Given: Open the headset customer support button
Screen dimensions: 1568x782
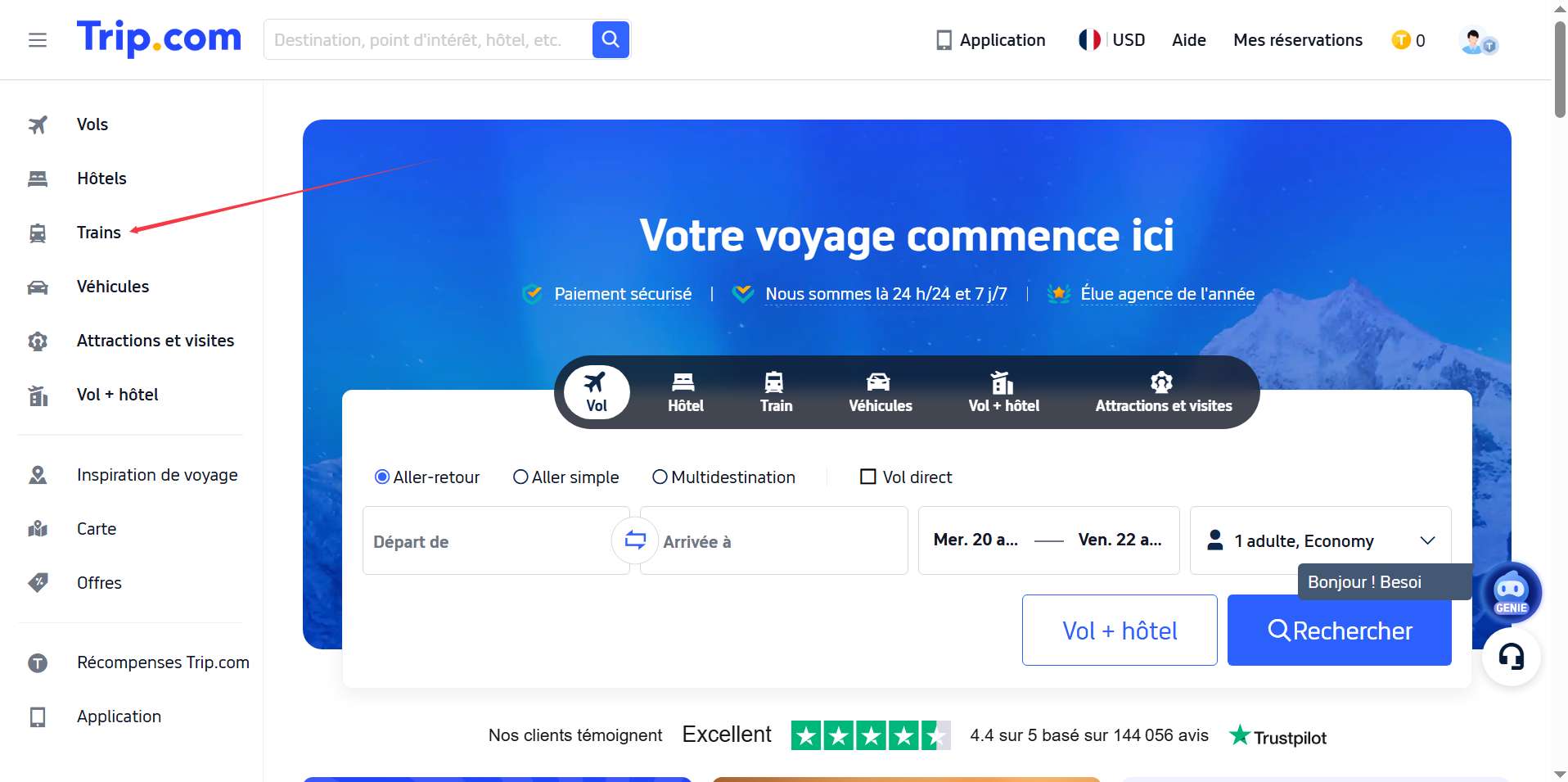Looking at the screenshot, I should 1511,657.
